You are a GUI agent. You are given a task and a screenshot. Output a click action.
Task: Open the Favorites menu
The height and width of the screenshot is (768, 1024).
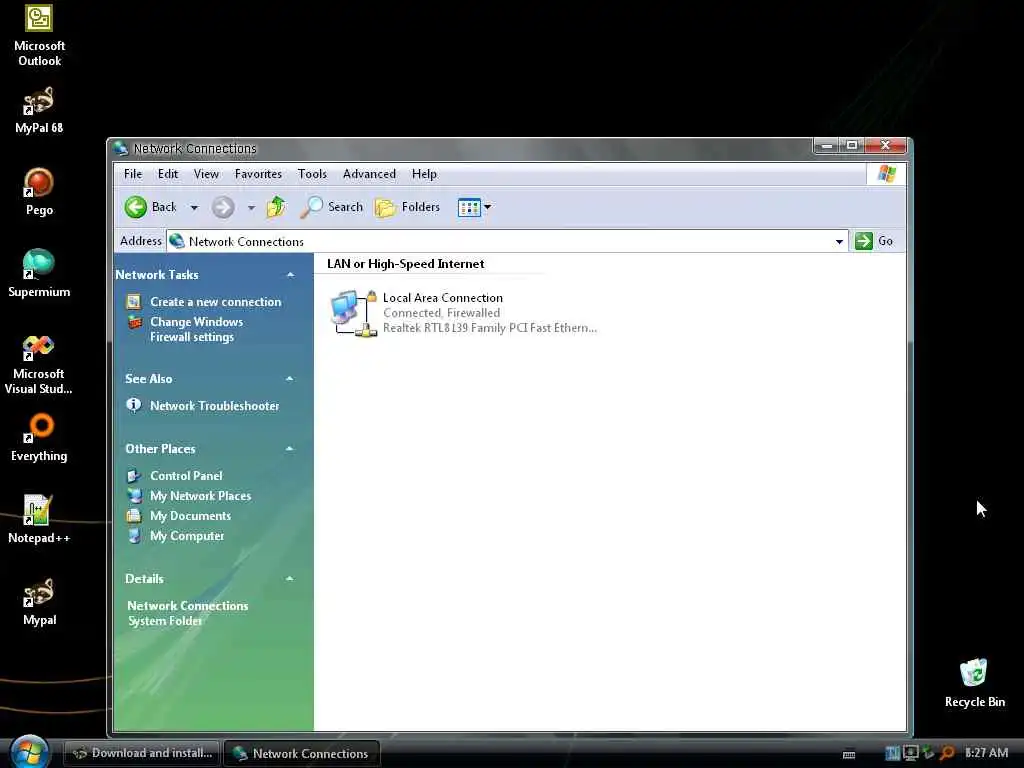(258, 174)
